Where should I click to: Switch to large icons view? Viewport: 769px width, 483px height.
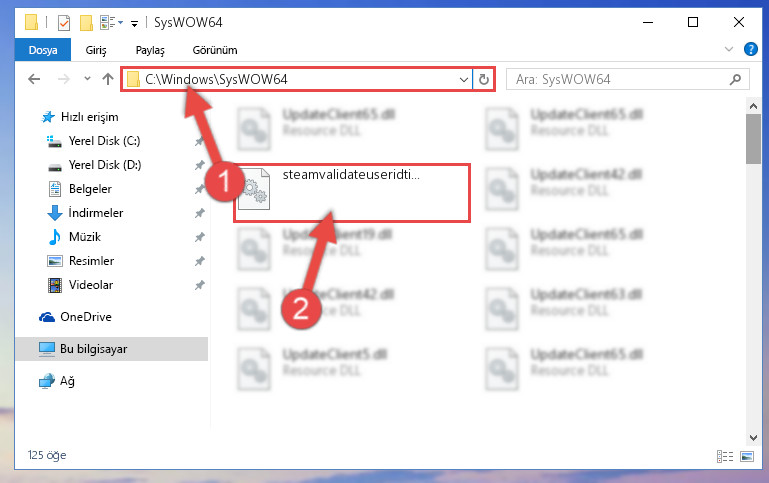[x=746, y=457]
